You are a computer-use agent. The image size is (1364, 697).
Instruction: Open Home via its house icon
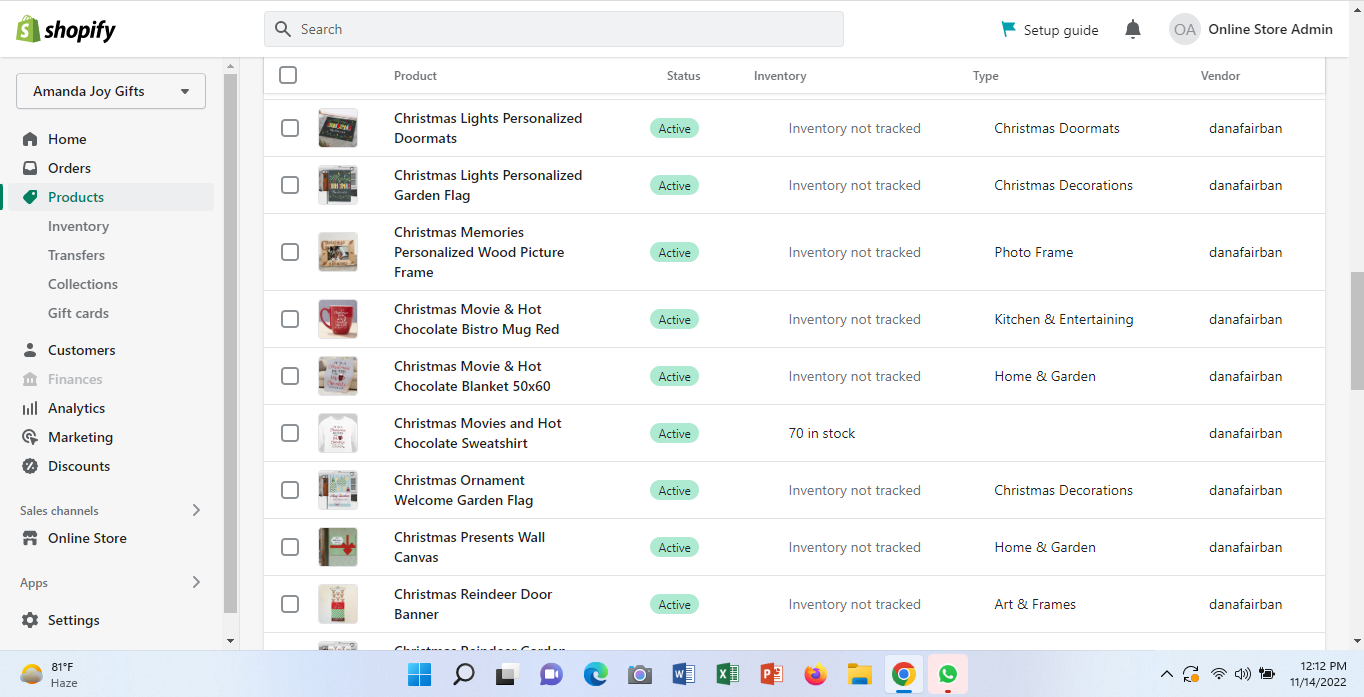tap(30, 139)
